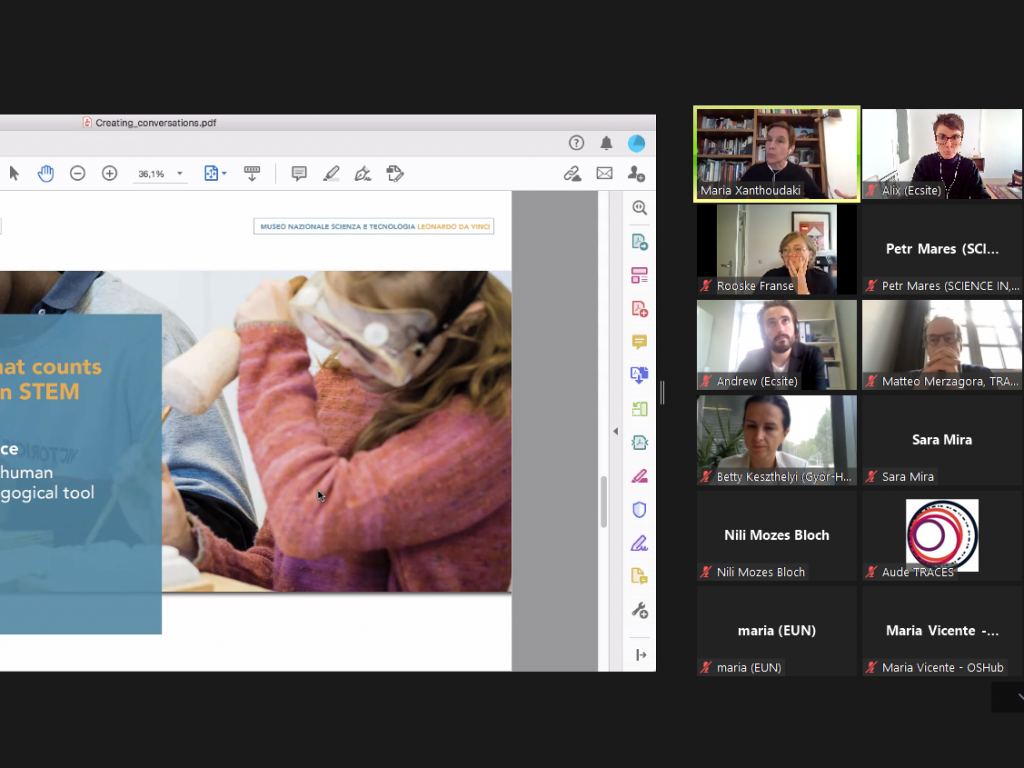Click the zoom in plus button
This screenshot has width=1024, height=768.
coord(110,173)
